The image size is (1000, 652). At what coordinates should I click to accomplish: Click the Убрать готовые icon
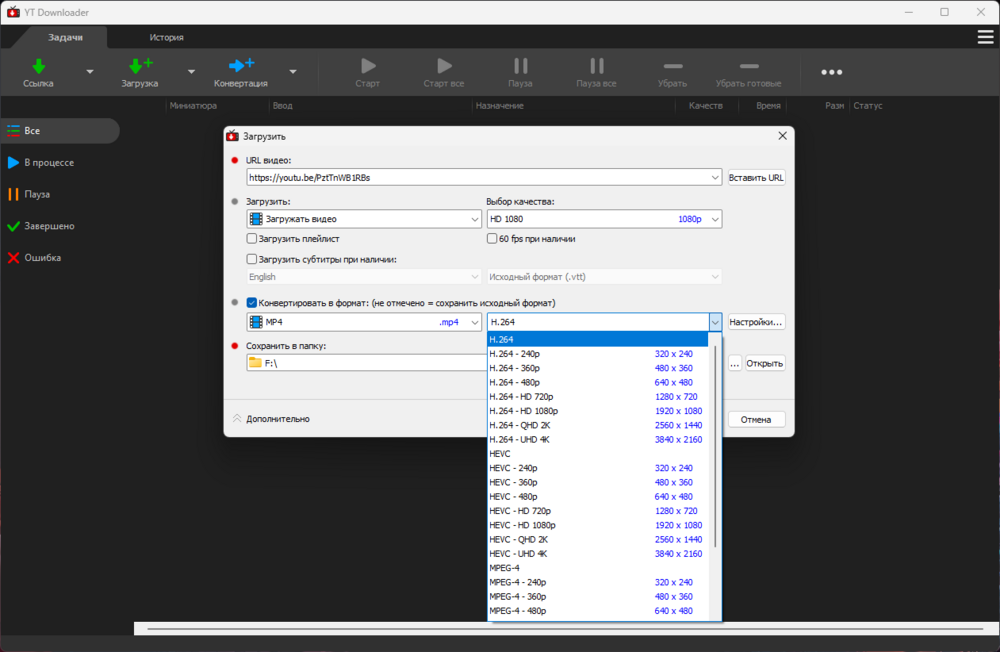(x=748, y=67)
